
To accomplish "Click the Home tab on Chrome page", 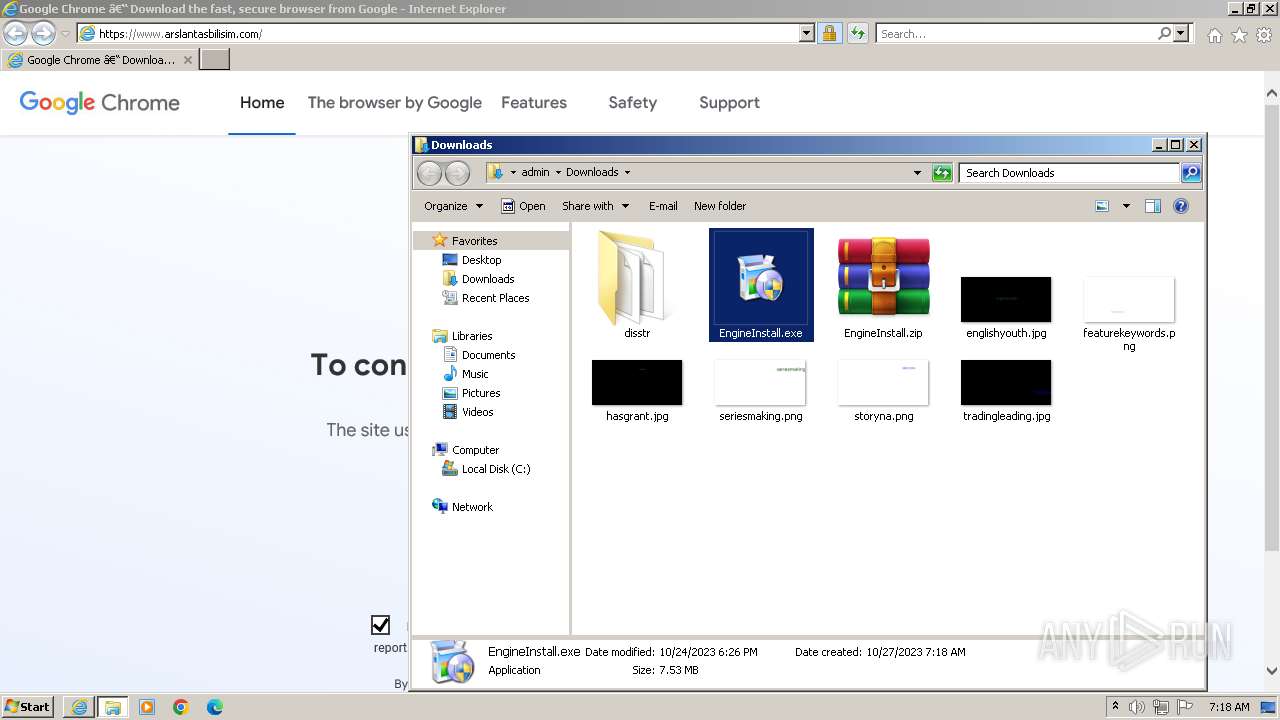I will tap(262, 103).
